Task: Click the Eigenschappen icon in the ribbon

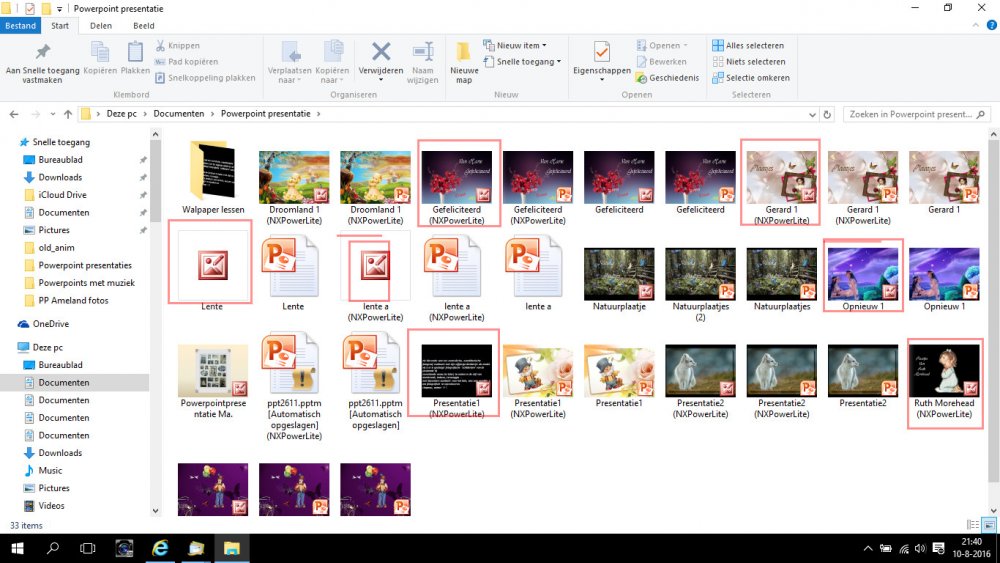Action: point(601,53)
